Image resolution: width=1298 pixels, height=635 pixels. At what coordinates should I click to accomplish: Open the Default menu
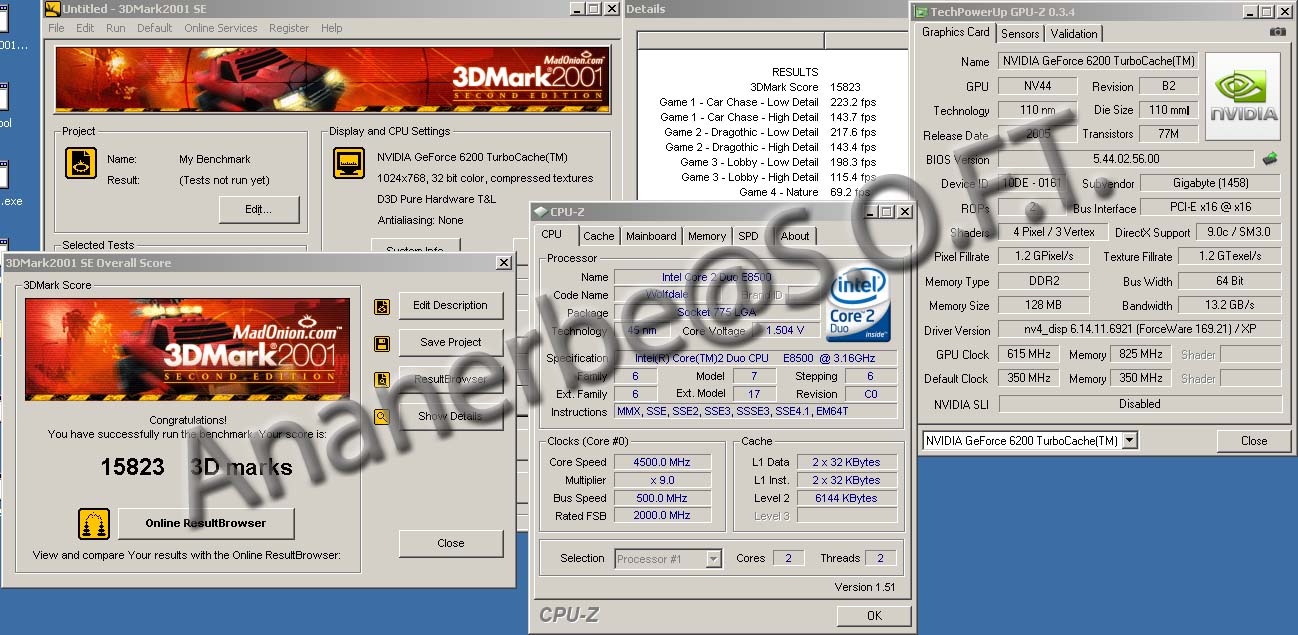(x=155, y=28)
